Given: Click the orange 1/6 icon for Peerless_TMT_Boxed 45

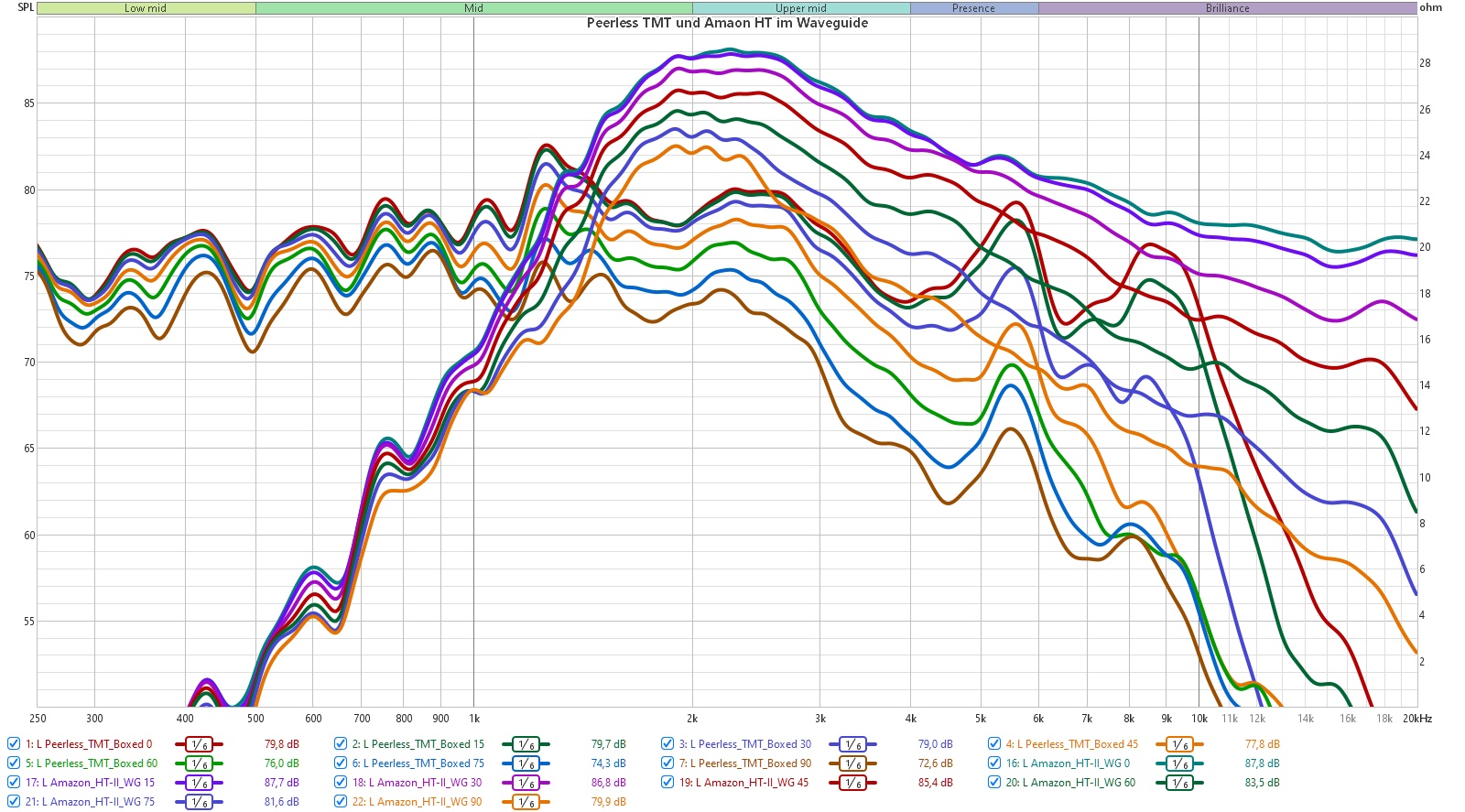Looking at the screenshot, I should pos(1179,744).
